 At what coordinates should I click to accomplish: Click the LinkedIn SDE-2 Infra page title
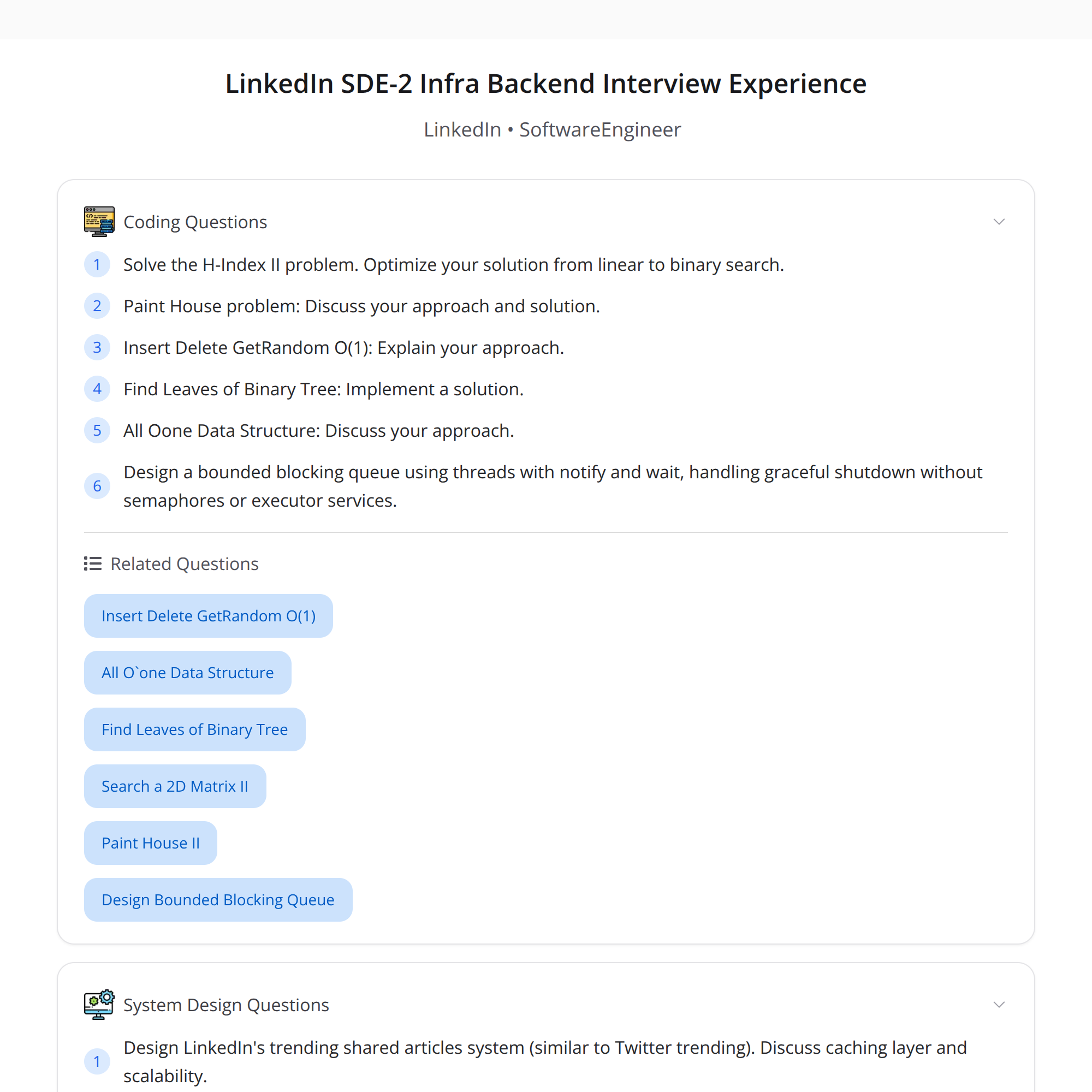tap(546, 84)
